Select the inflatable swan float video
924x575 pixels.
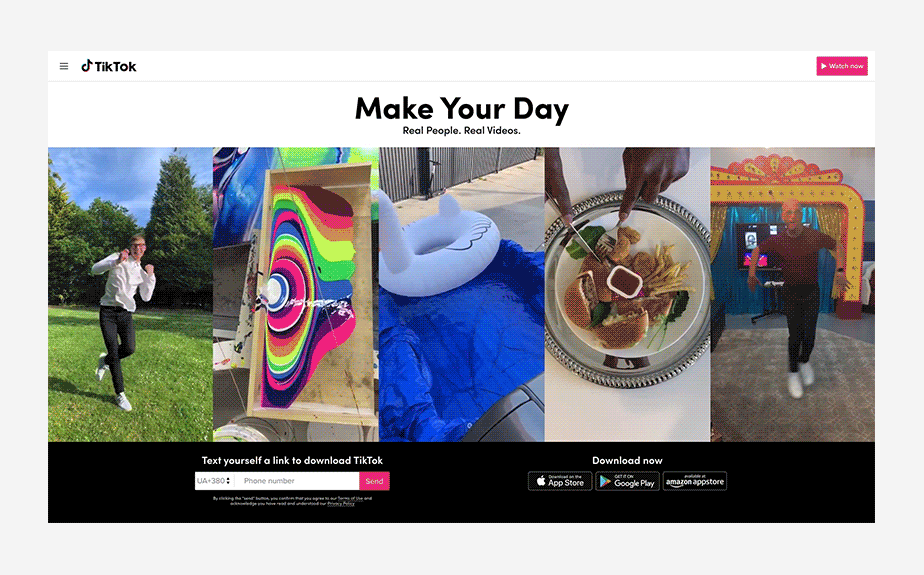461,295
